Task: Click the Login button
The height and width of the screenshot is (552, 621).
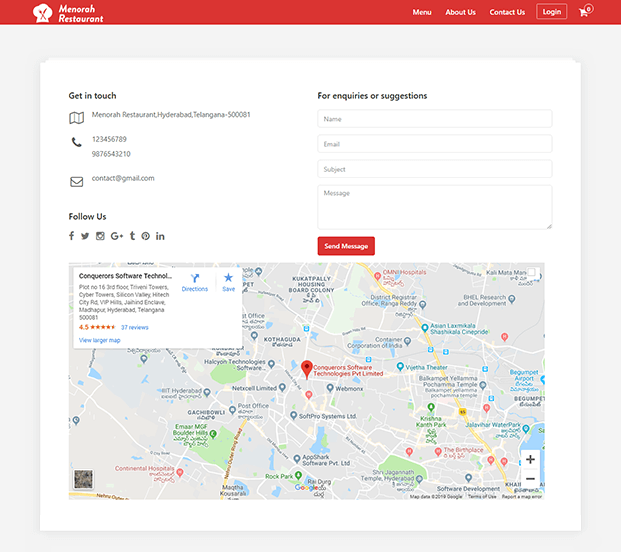Action: [x=551, y=11]
